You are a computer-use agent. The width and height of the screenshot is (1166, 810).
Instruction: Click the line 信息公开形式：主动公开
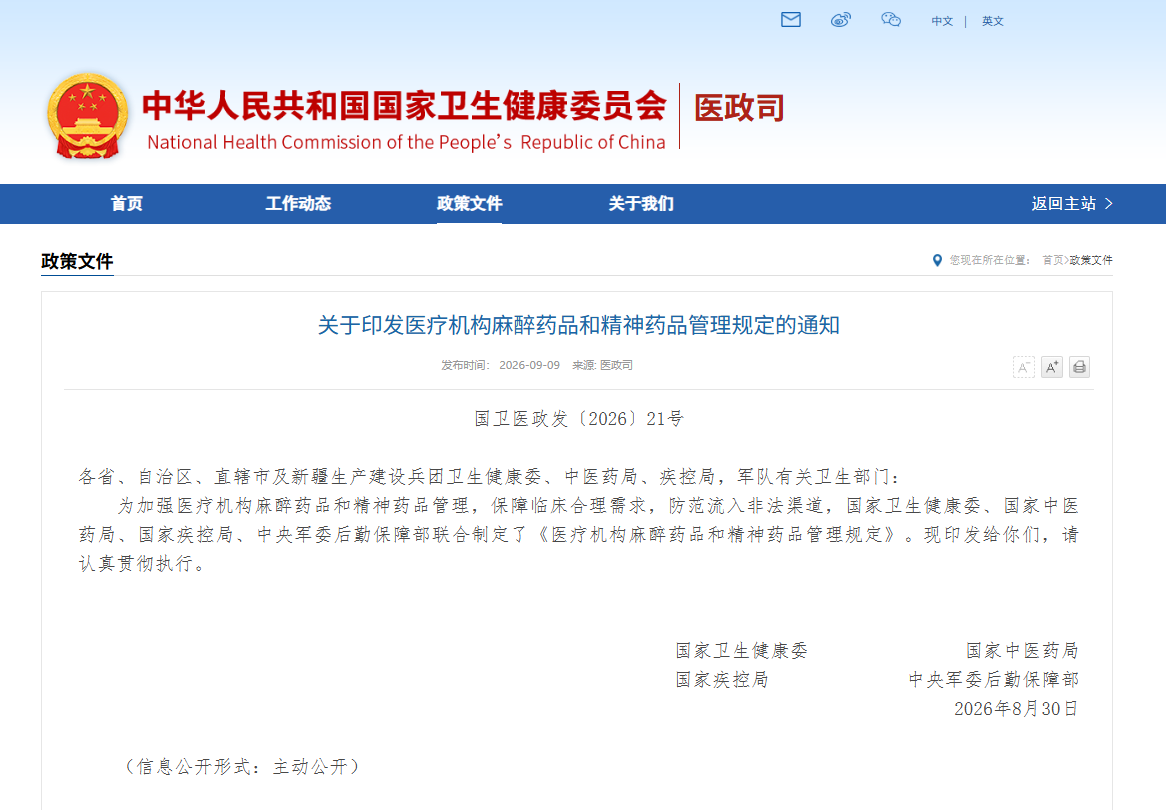(x=242, y=766)
